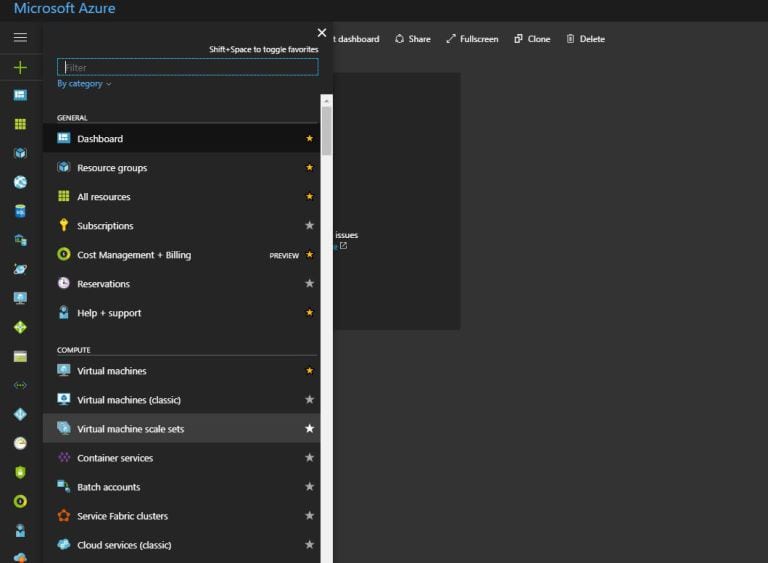Screen dimensions: 768x563
Task: Select Dashboard in the services list
Action: coord(181,139)
